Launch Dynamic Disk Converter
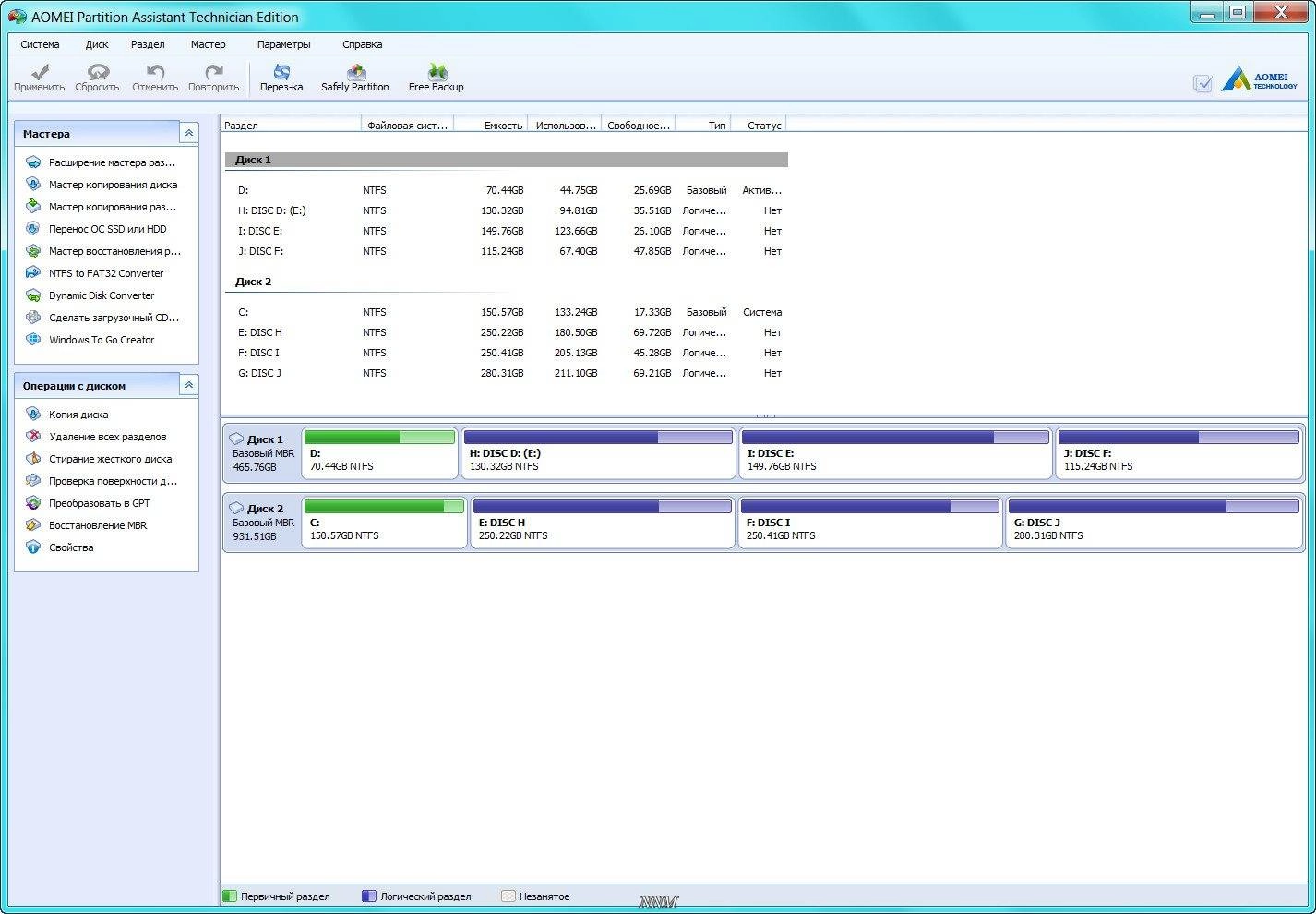The image size is (1316, 914). (90, 295)
